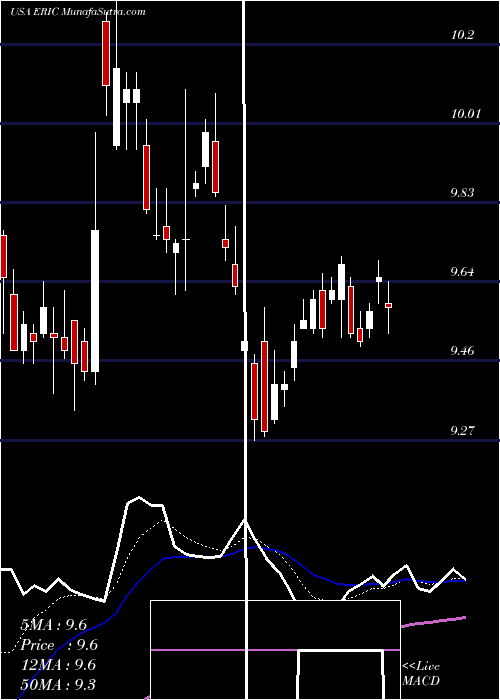Viewport: 500px width, 700px height.
Task: Click the 9.27 price level label
Action: click(464, 430)
